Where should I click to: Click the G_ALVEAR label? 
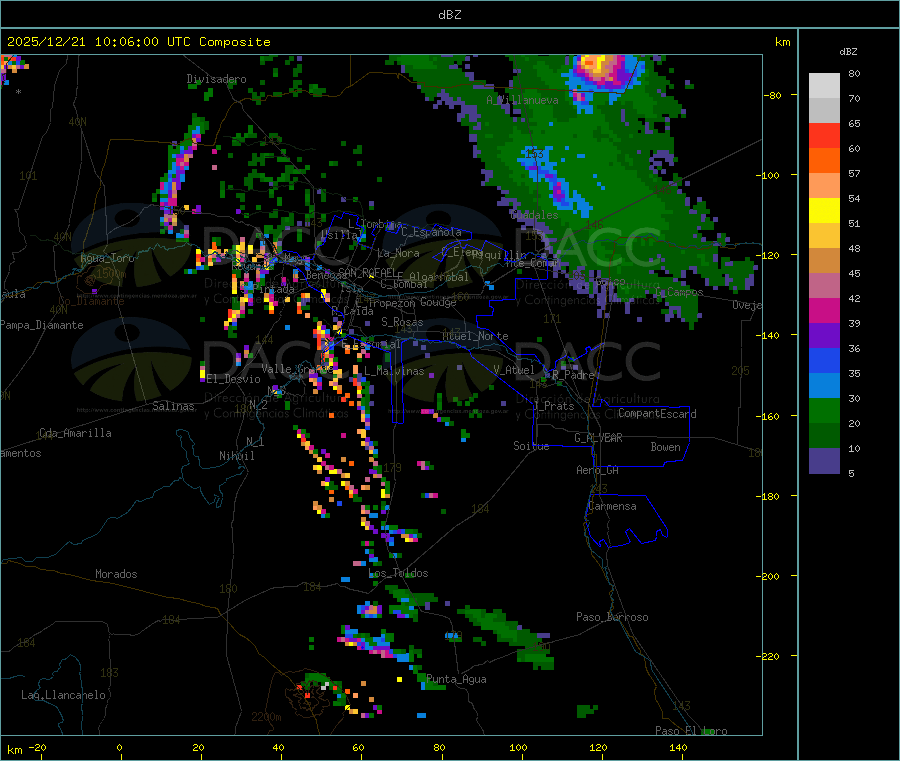click(598, 438)
